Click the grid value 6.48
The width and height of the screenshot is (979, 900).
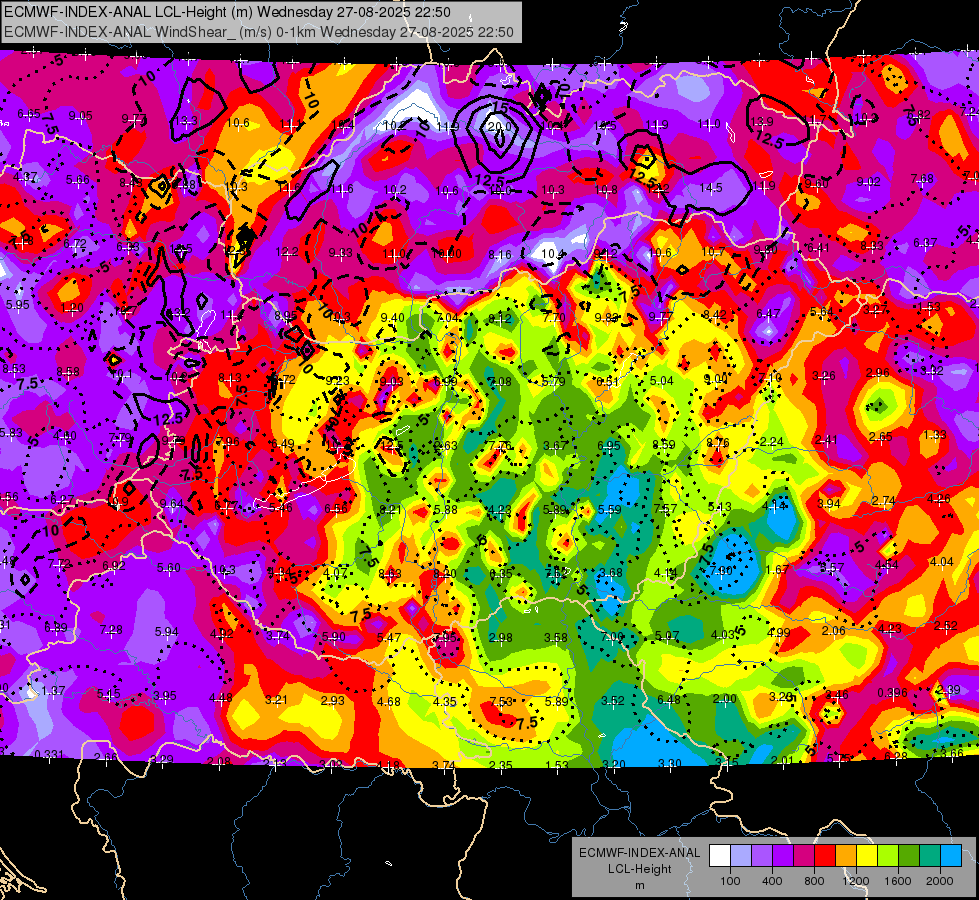click(x=669, y=700)
